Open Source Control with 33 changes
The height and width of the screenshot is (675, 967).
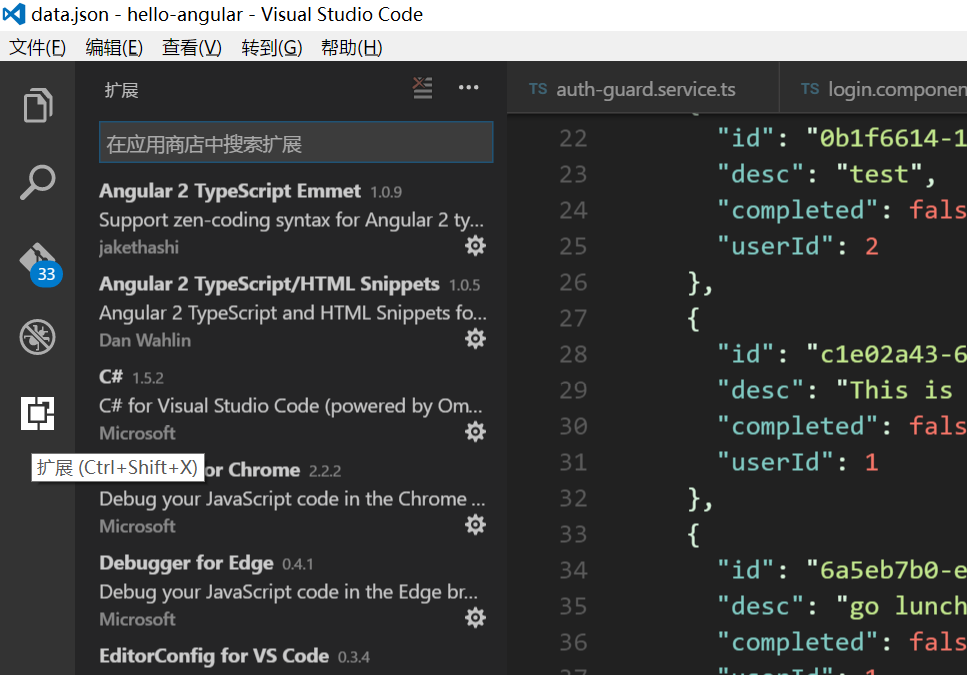coord(39,264)
